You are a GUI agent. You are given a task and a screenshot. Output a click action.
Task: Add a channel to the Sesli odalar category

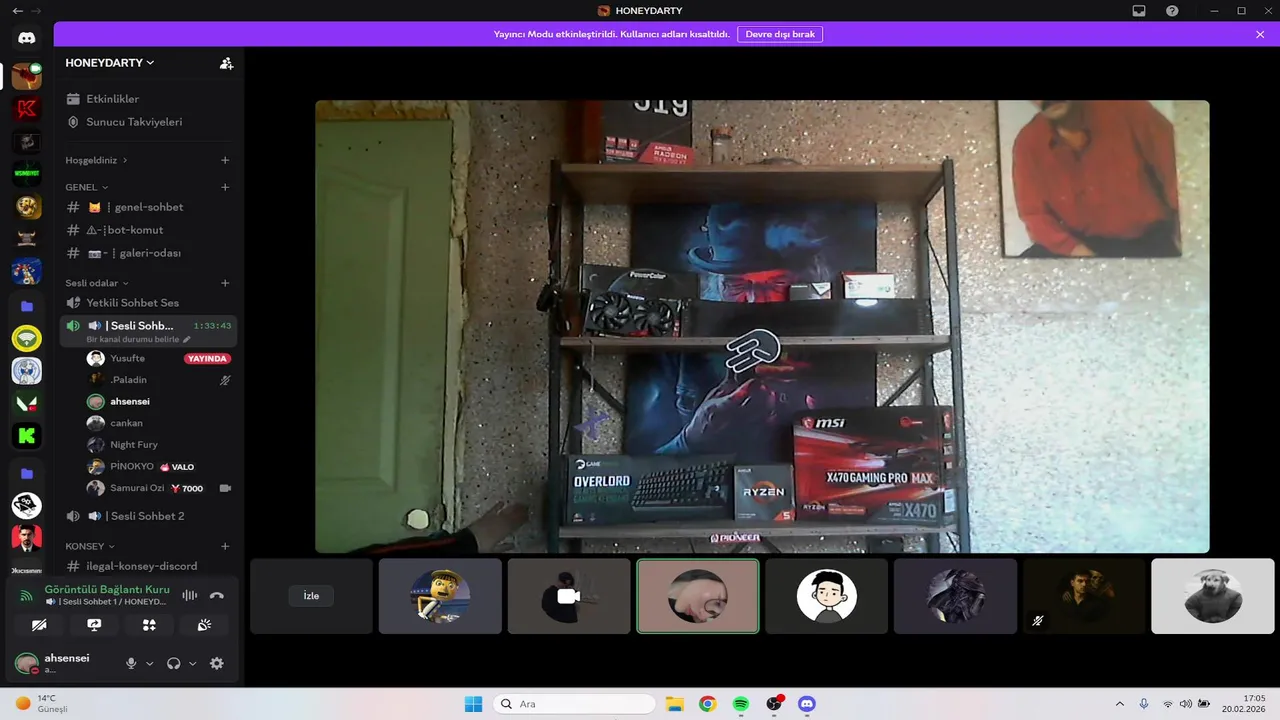(225, 283)
